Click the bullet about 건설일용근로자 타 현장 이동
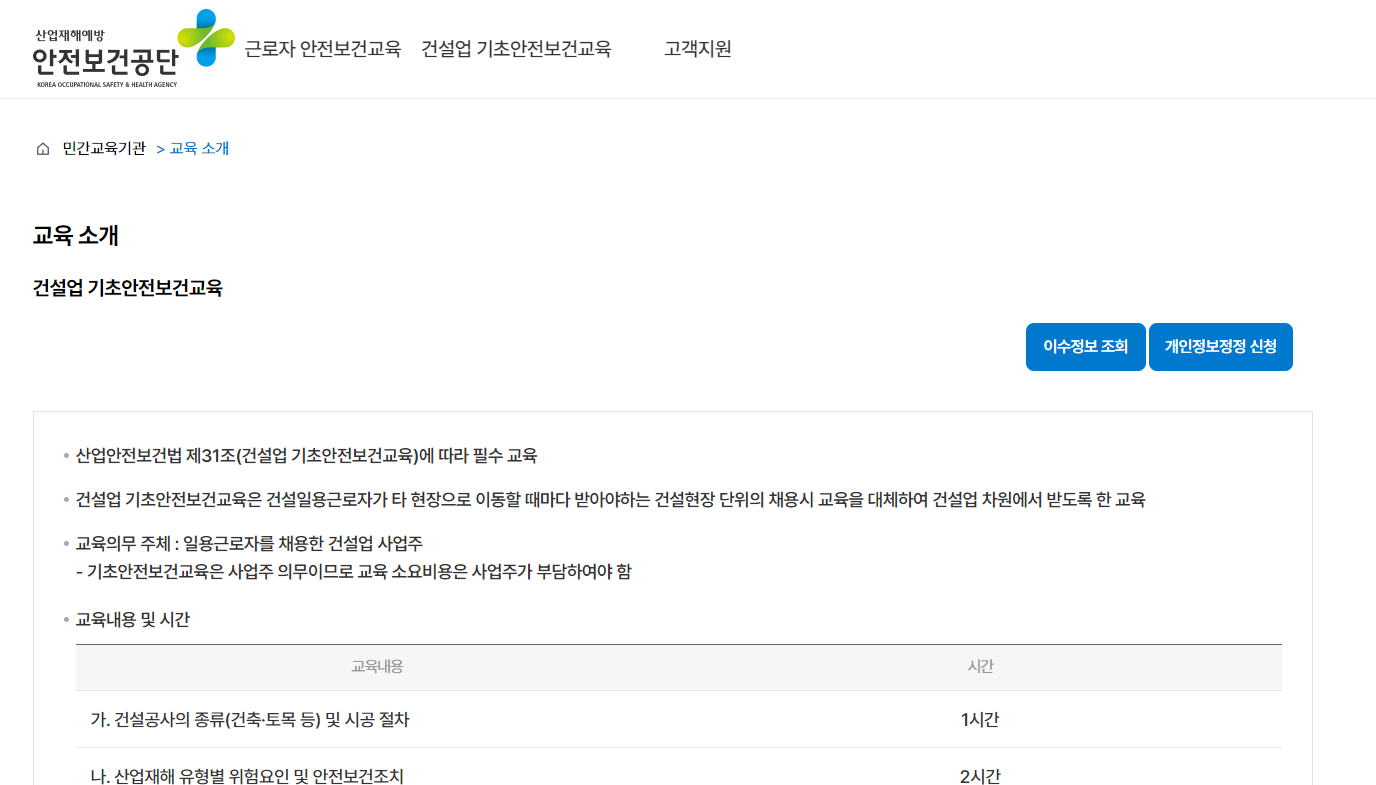Viewport: 1376px width, 785px height. coord(610,500)
